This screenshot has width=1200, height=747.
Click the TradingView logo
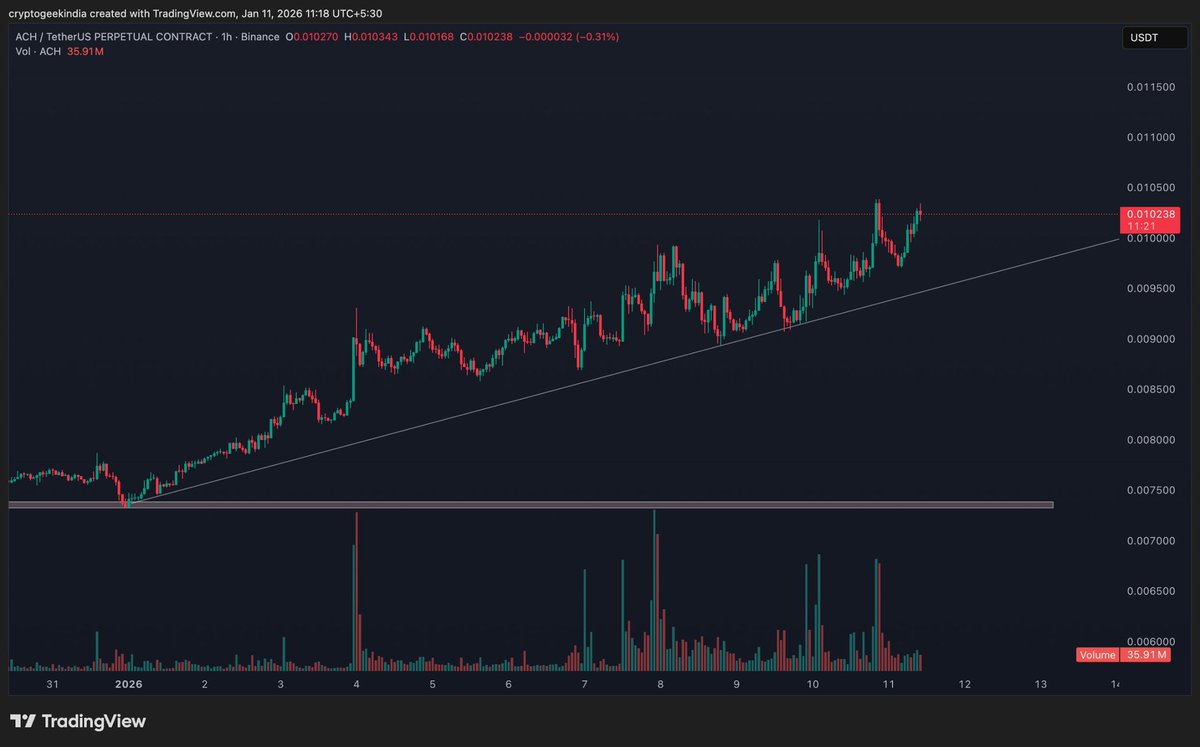78,721
